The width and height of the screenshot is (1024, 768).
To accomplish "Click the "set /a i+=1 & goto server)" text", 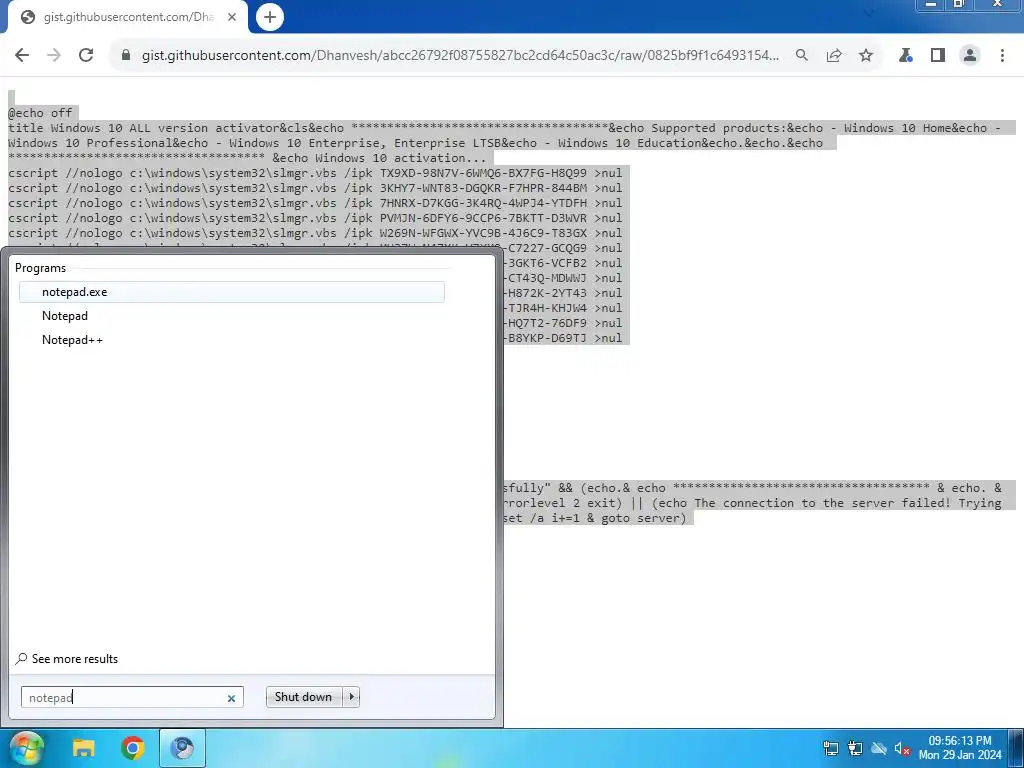I will click(595, 518).
